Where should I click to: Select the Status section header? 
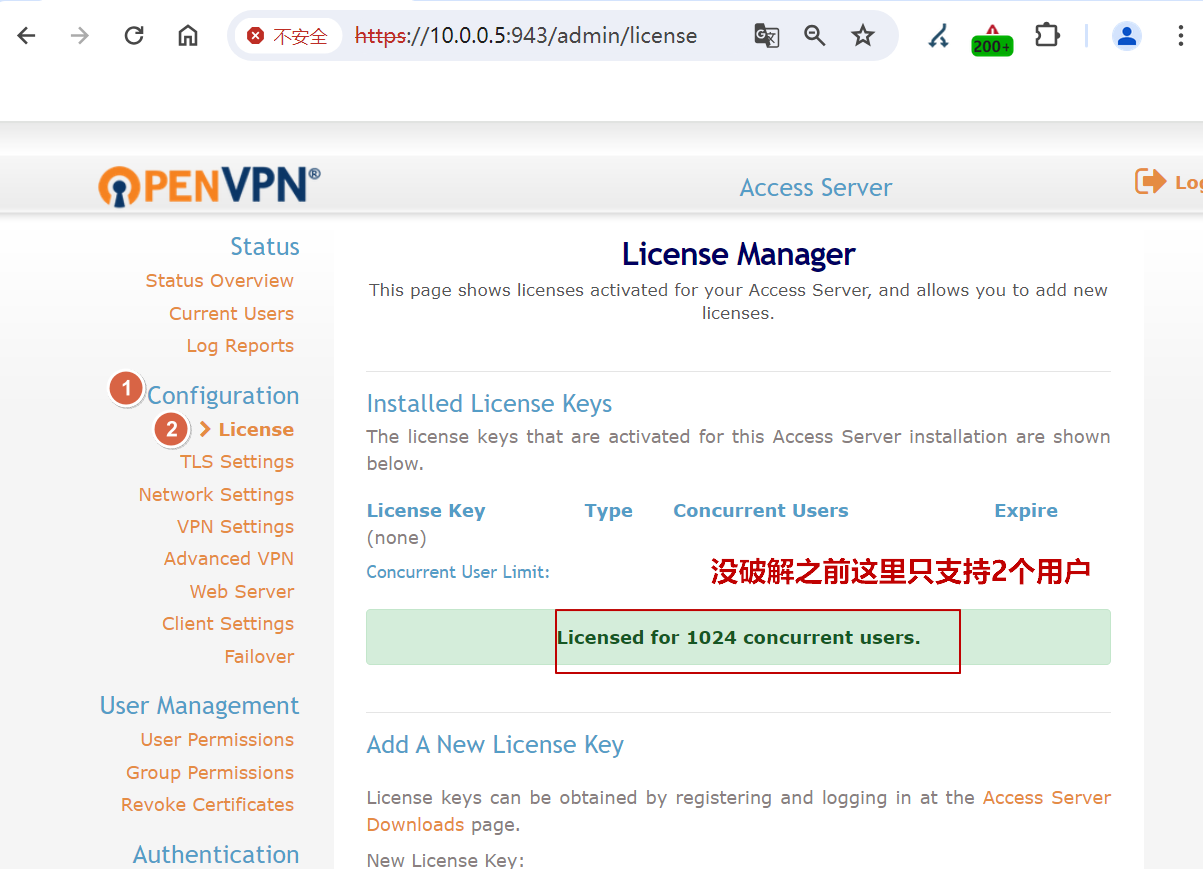point(264,246)
